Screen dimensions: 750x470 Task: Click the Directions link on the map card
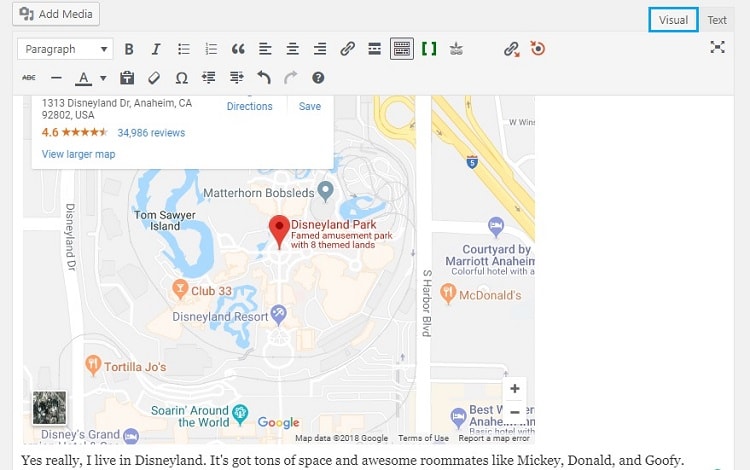tap(249, 106)
